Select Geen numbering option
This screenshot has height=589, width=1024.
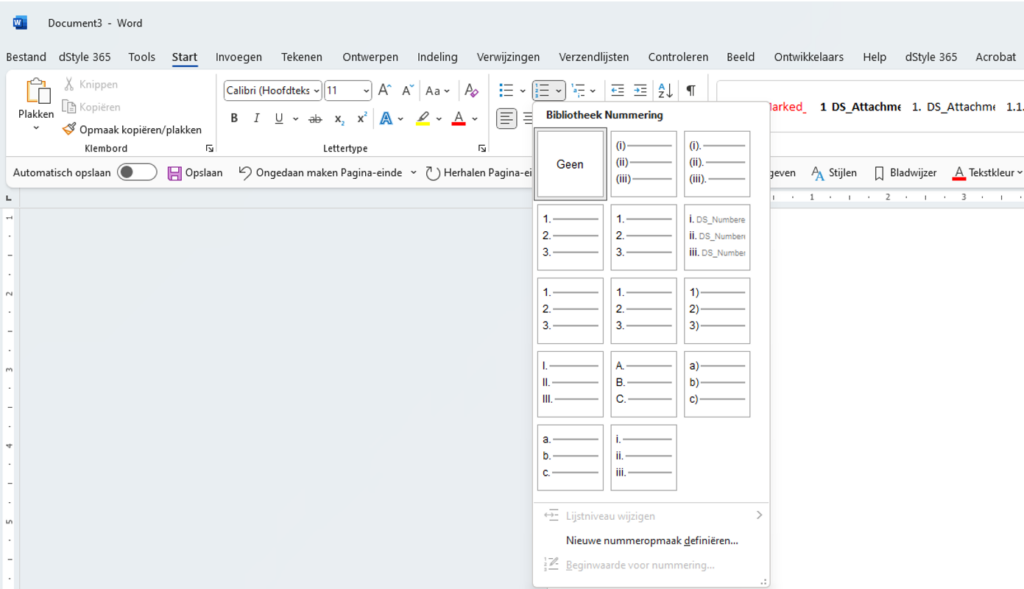[570, 164]
